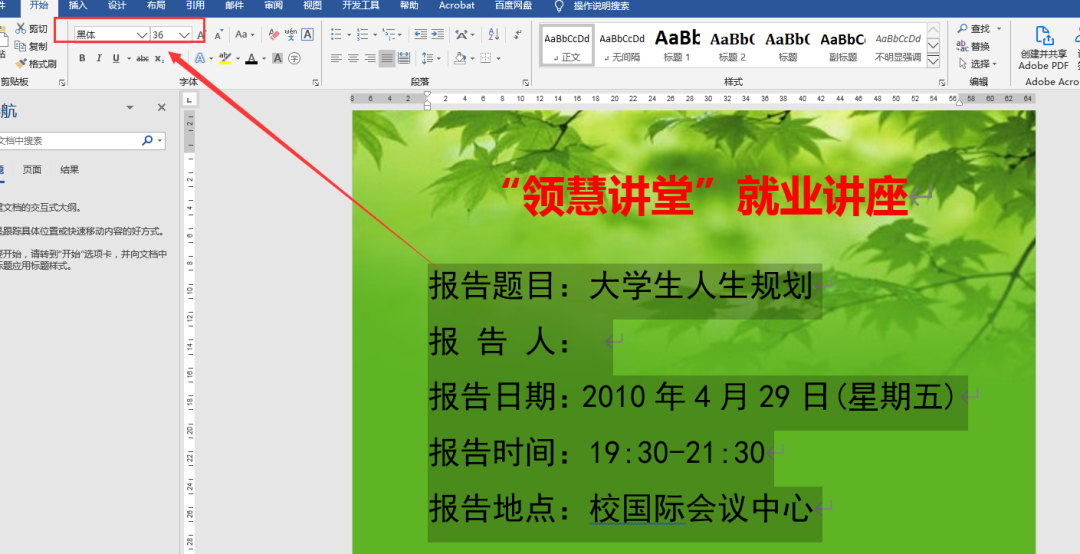Increase font size with the grow-font icon
Viewport: 1080px width, 554px height.
201,34
